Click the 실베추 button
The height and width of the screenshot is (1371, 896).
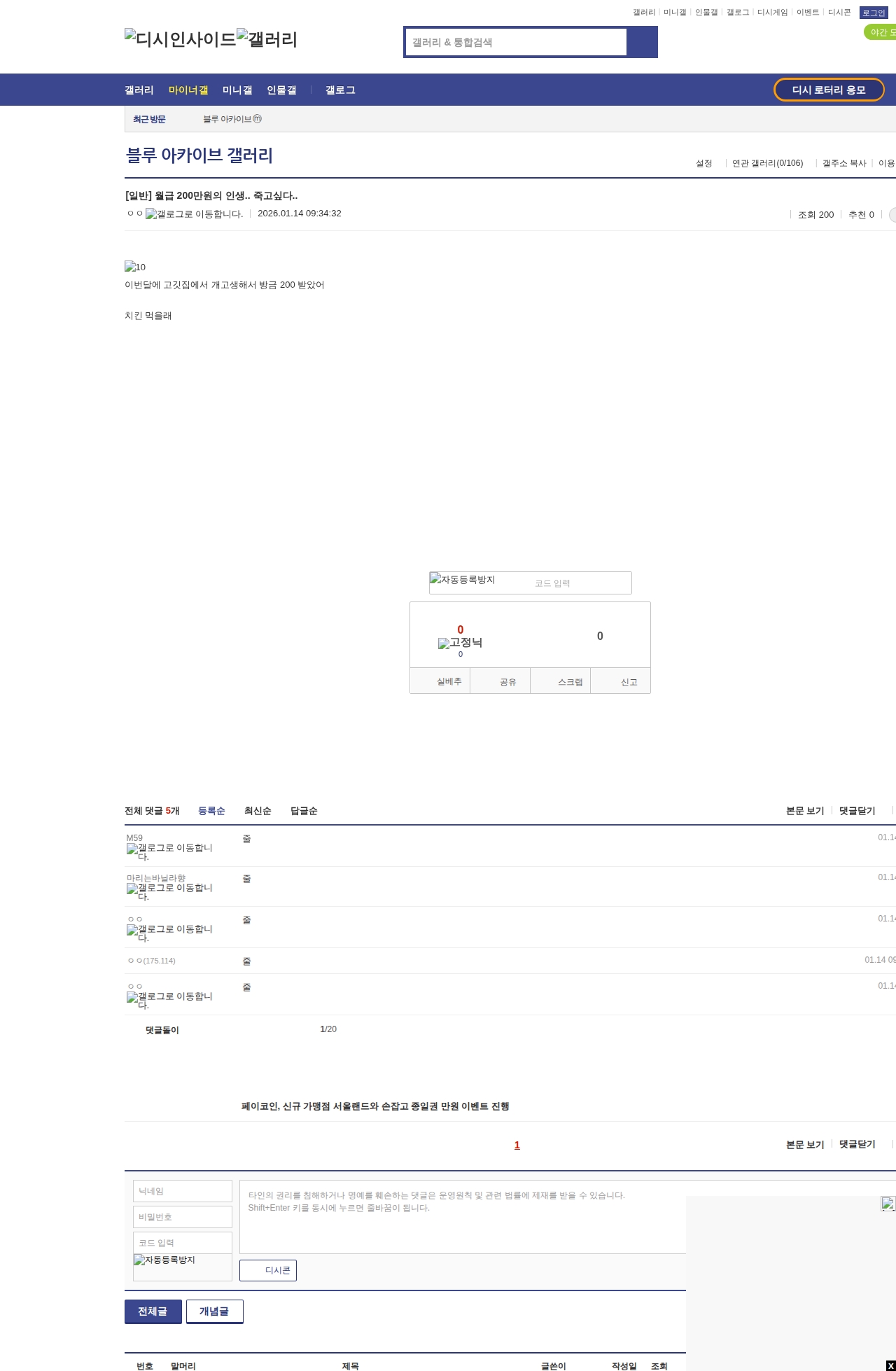[440, 681]
